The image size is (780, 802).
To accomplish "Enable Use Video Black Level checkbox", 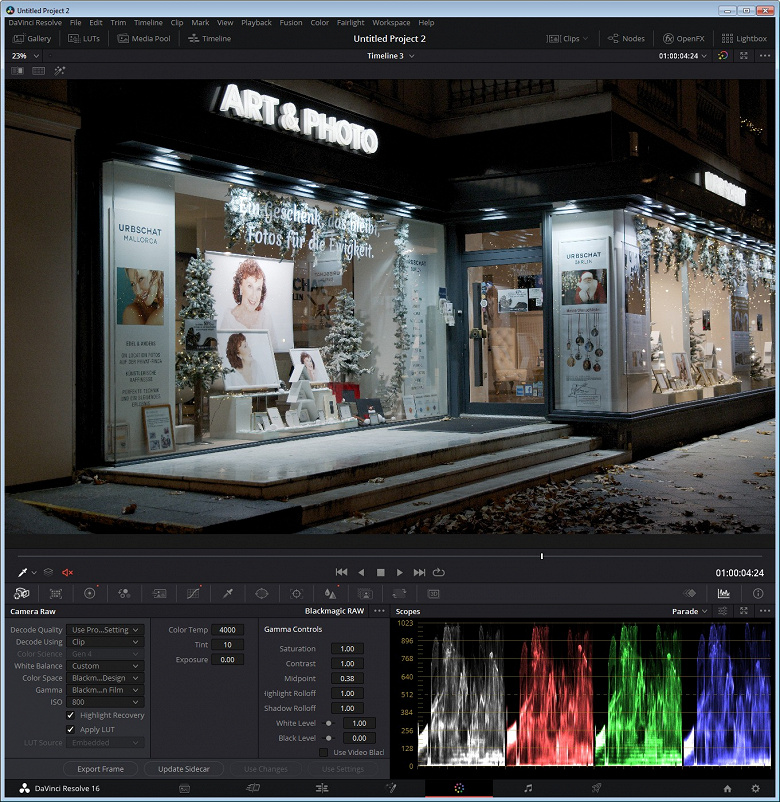I will coord(323,752).
